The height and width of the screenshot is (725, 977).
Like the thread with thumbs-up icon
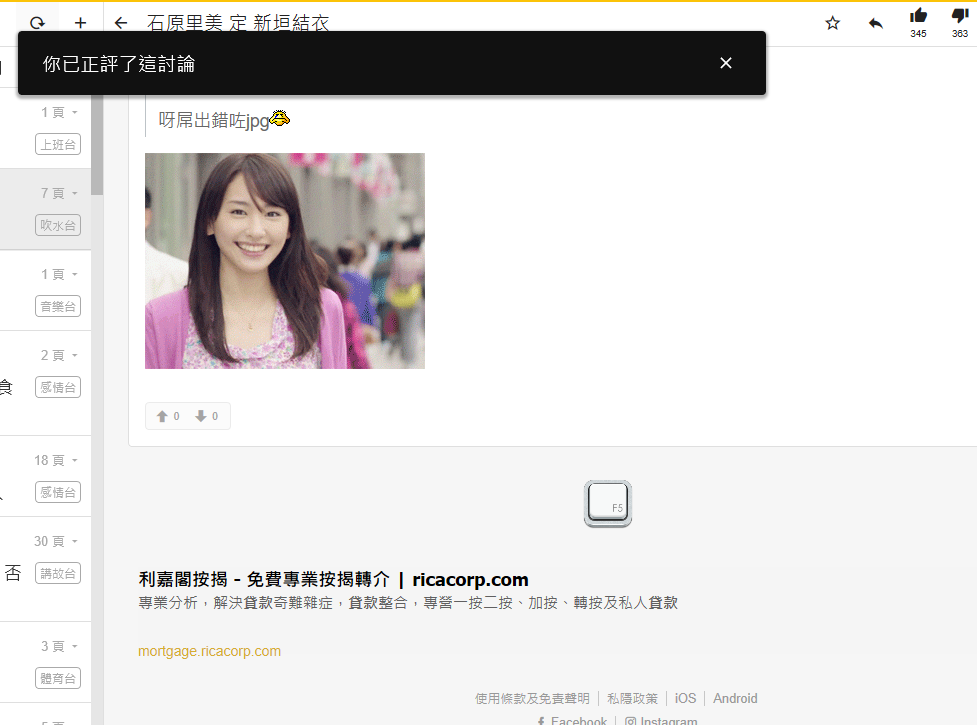(x=918, y=16)
